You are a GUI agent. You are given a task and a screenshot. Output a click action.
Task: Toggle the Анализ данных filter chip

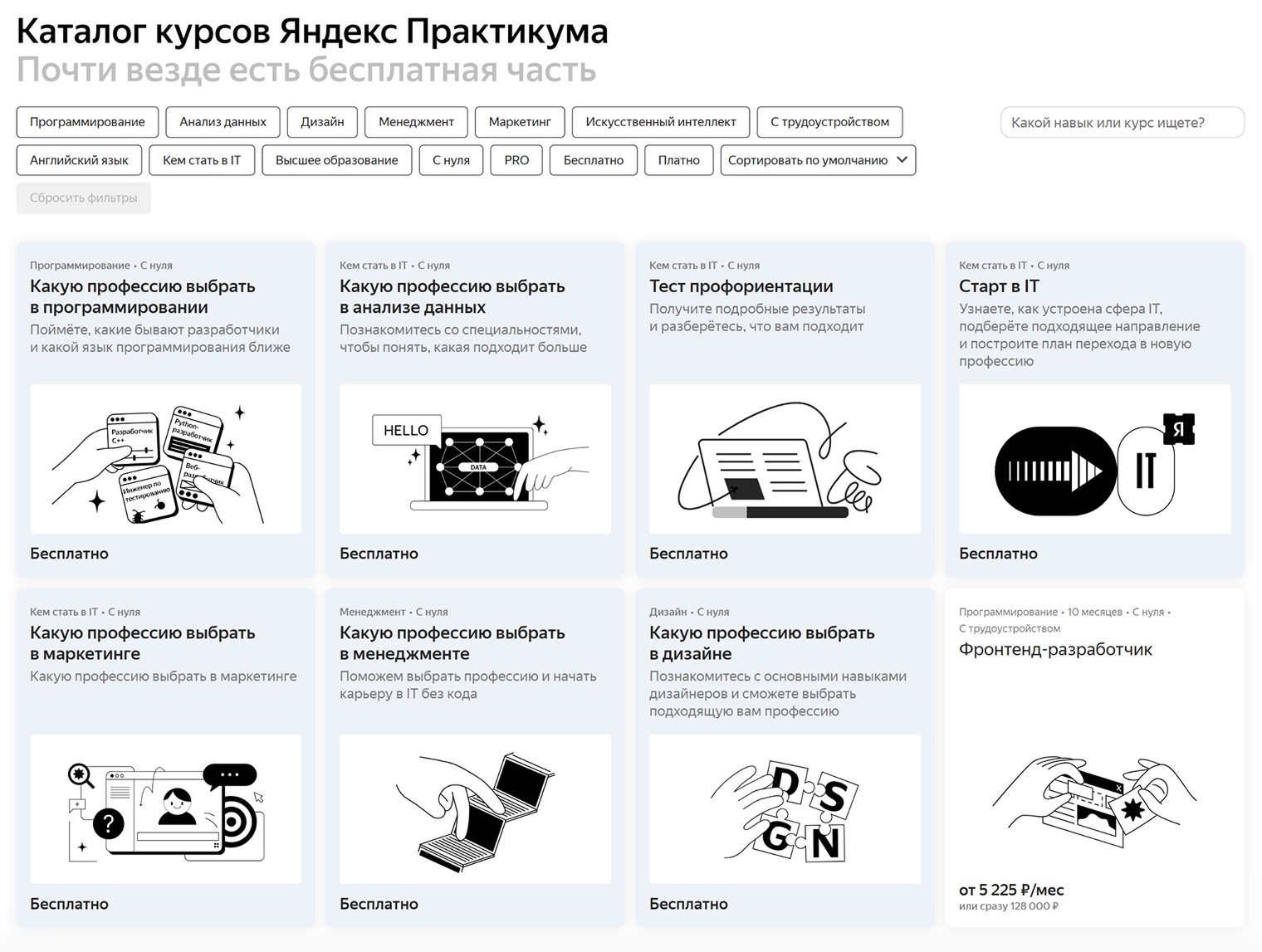(x=223, y=122)
